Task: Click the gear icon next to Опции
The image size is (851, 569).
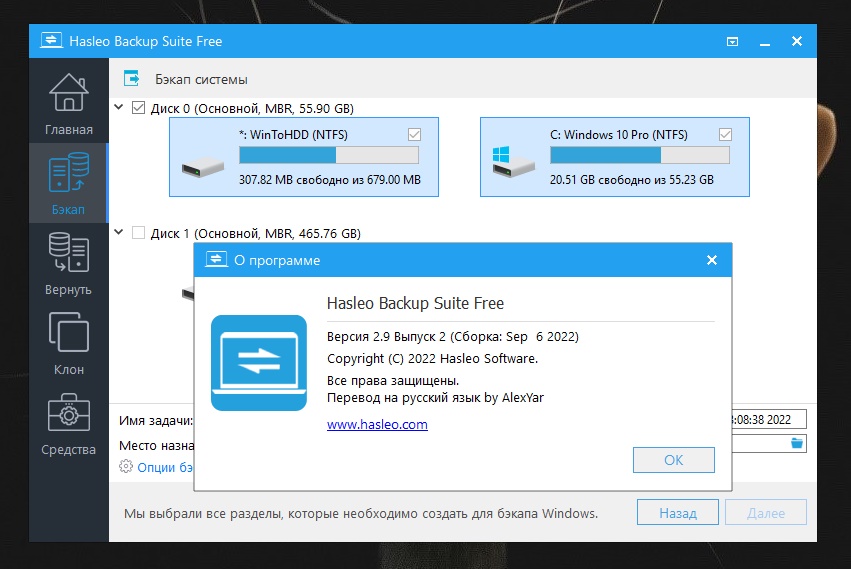Action: (x=126, y=466)
